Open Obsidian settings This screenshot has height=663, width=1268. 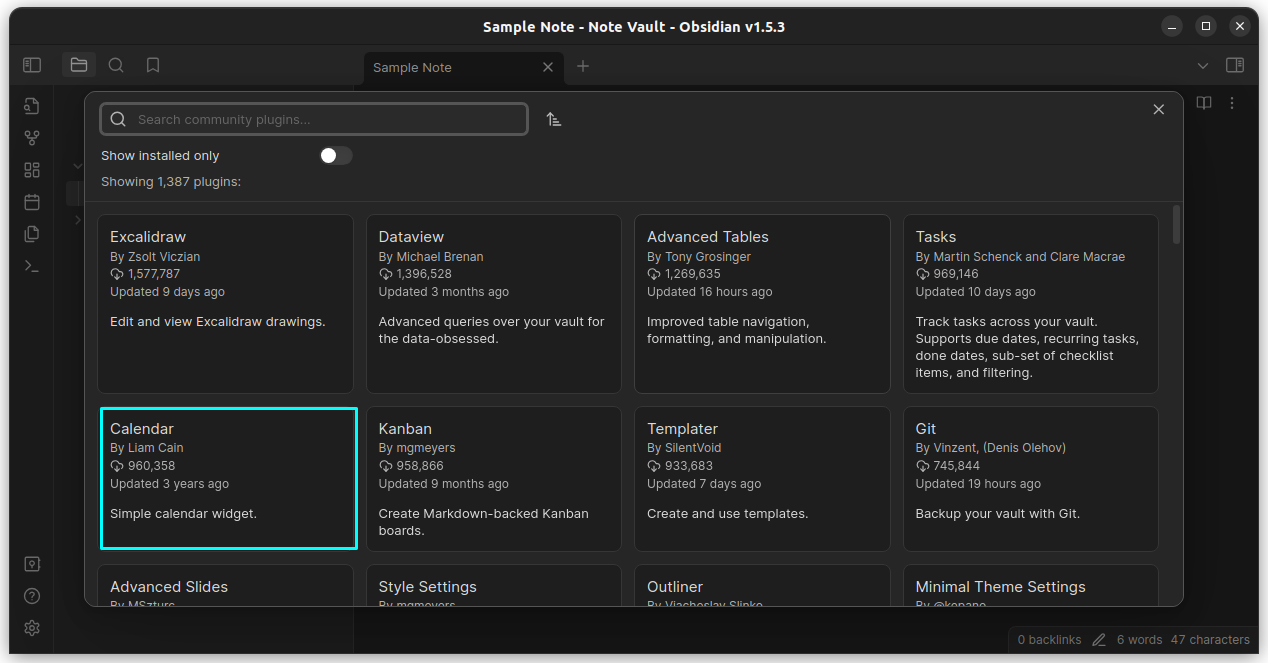pos(31,628)
